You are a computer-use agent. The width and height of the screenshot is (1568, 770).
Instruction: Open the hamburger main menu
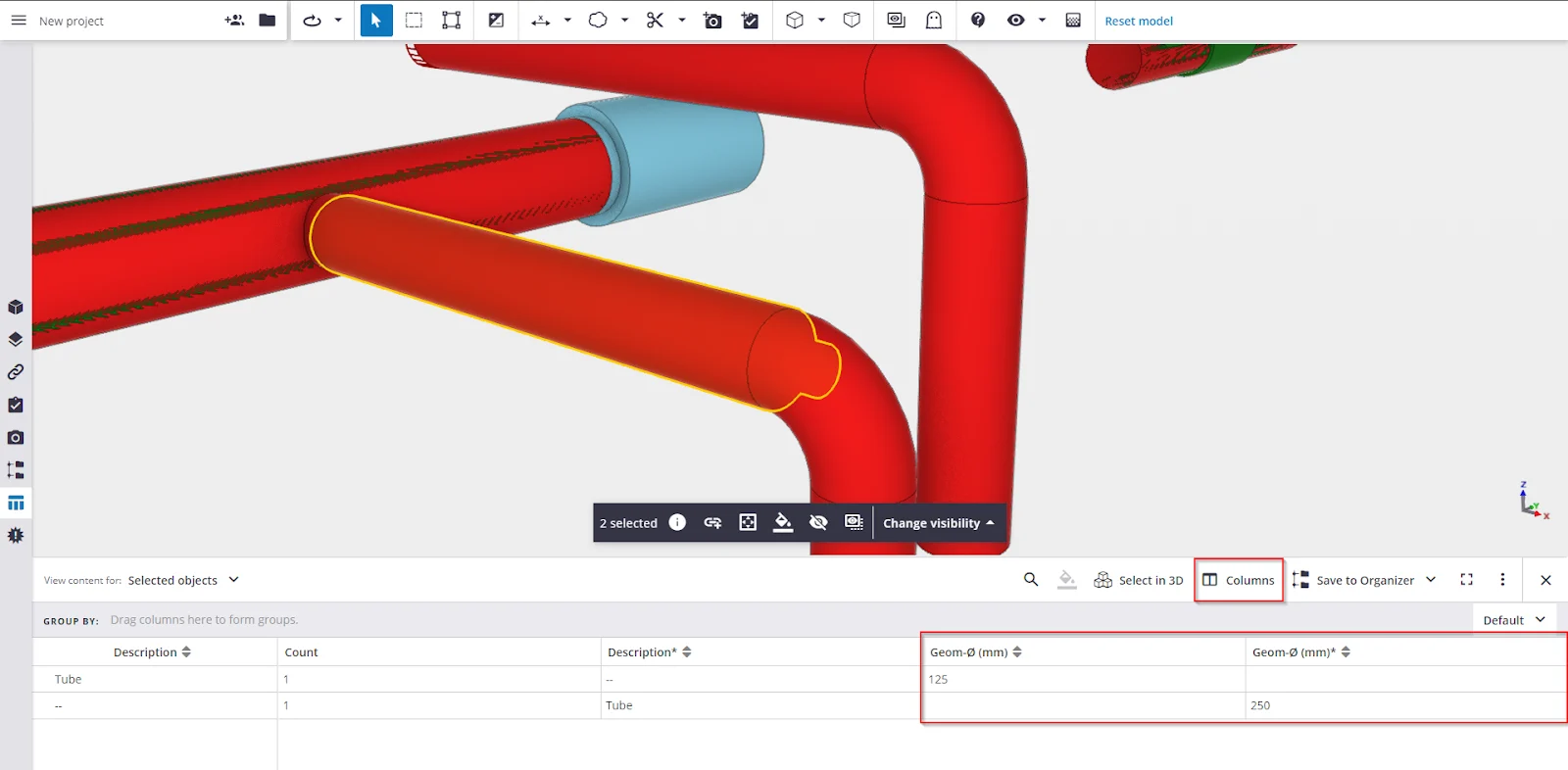[19, 21]
